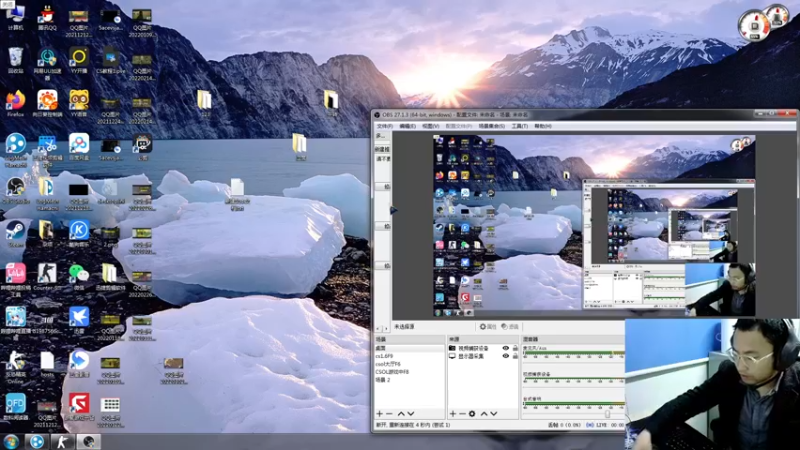The width and height of the screenshot is (800, 450).
Task: Remove selected scene with the minus icon
Action: 389,413
